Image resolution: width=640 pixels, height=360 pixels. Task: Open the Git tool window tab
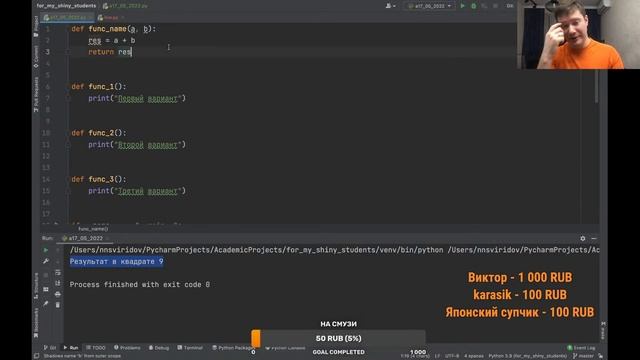click(50, 348)
